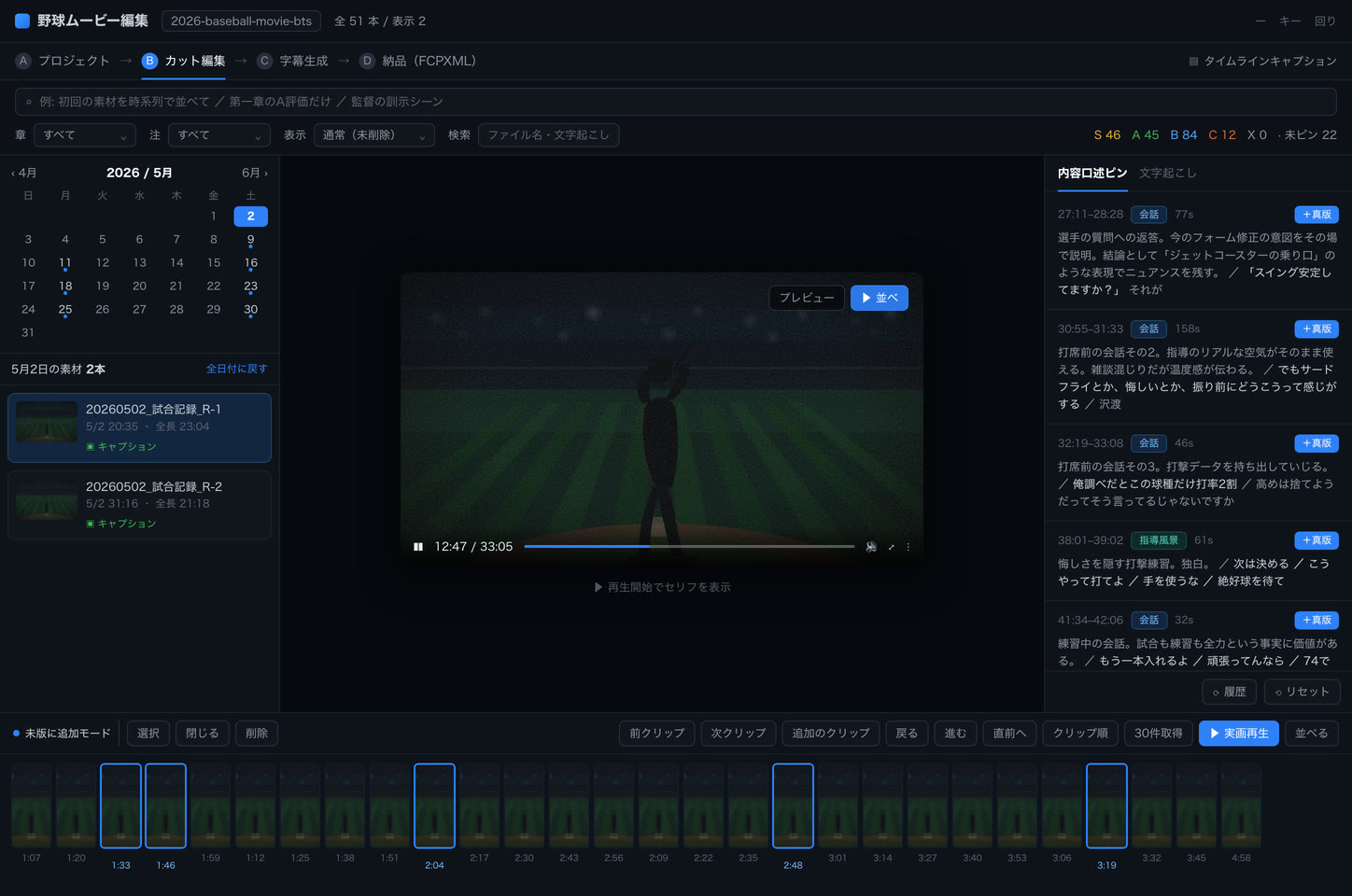Click the 削除 button
1352x896 pixels.
(257, 734)
